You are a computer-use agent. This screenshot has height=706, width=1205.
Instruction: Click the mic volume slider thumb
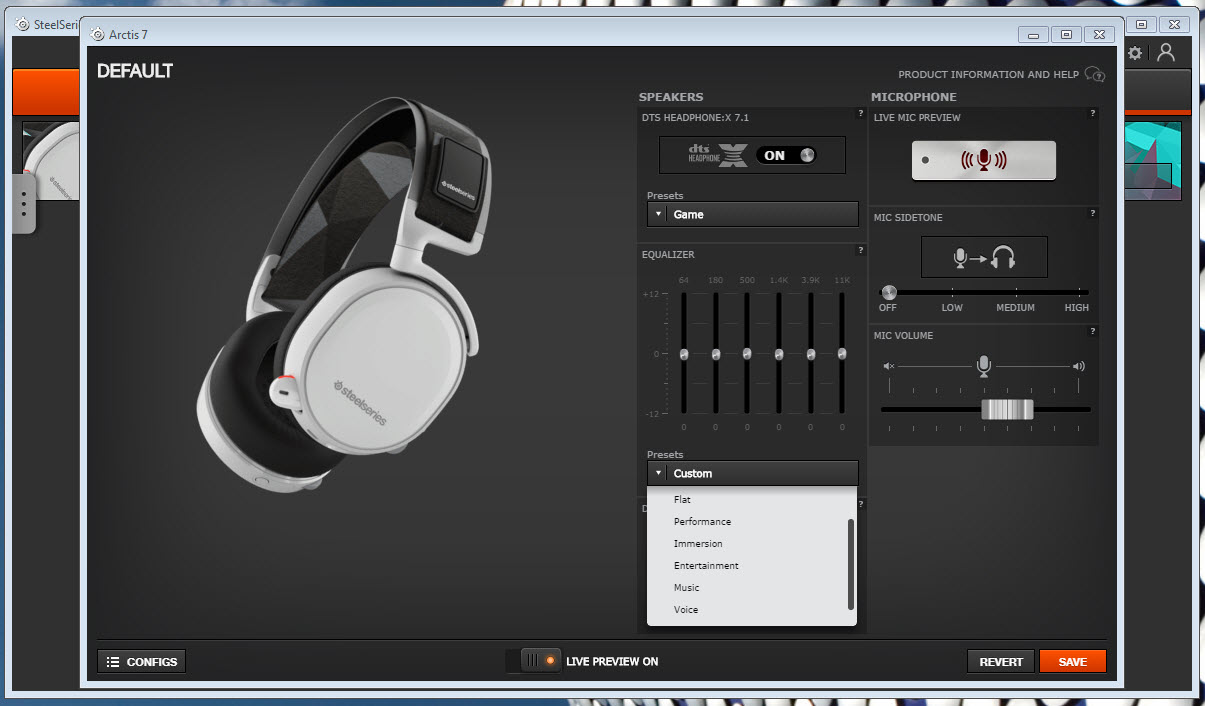(x=1007, y=409)
